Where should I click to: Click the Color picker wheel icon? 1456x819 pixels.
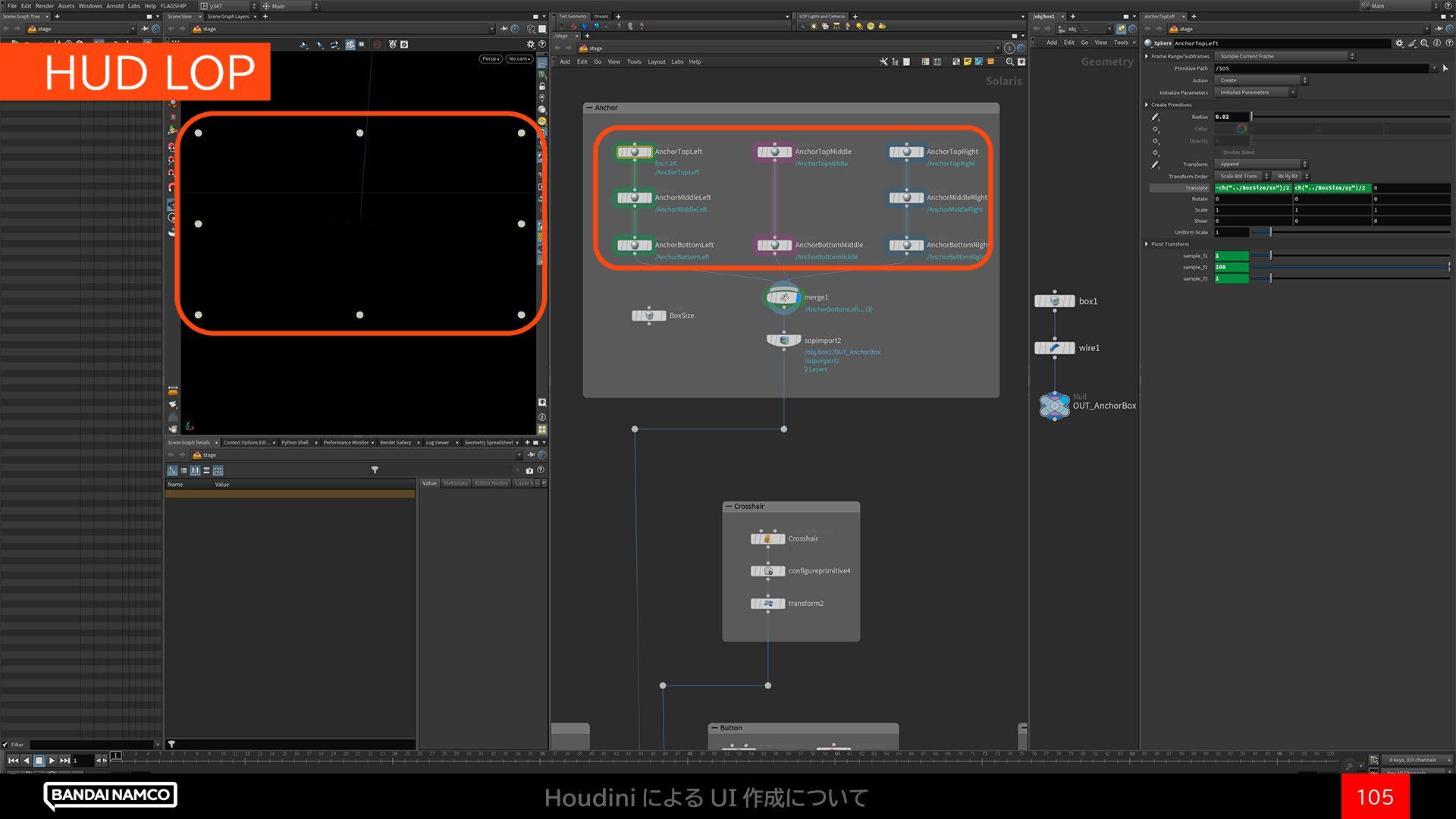tap(1242, 129)
